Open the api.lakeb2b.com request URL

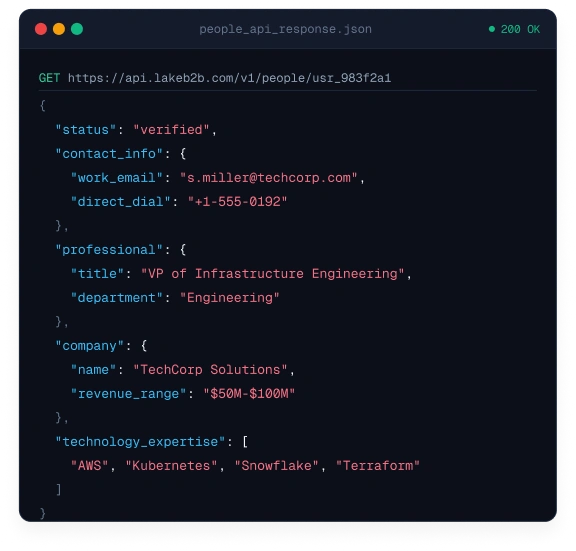tap(230, 78)
